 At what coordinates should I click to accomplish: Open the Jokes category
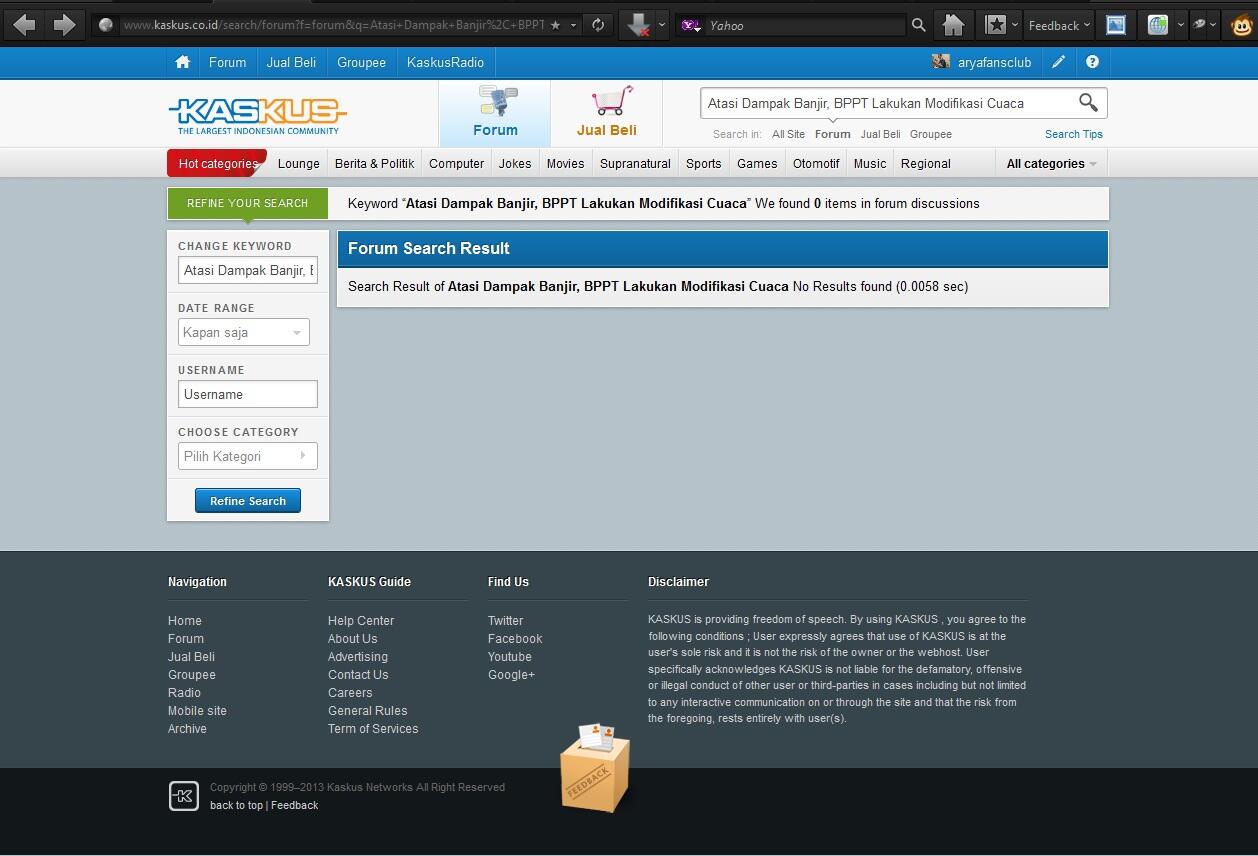coord(515,164)
